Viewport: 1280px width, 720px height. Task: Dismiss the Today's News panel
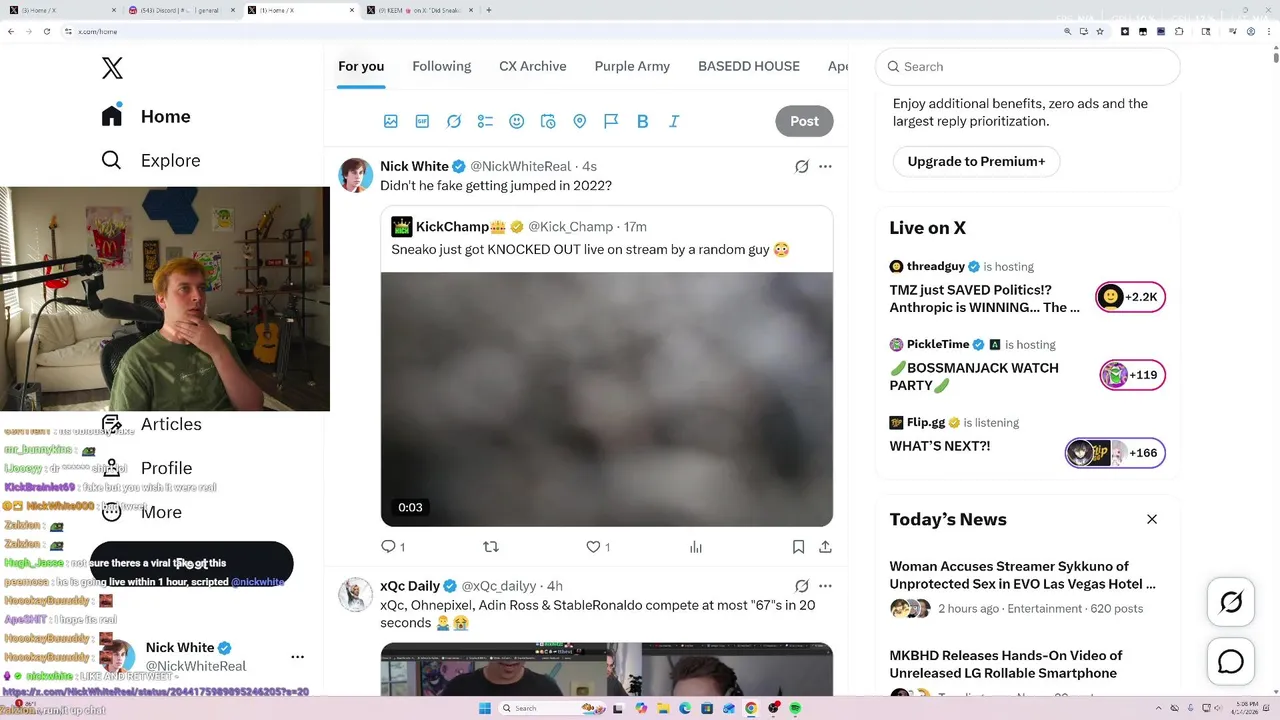pos(1152,519)
